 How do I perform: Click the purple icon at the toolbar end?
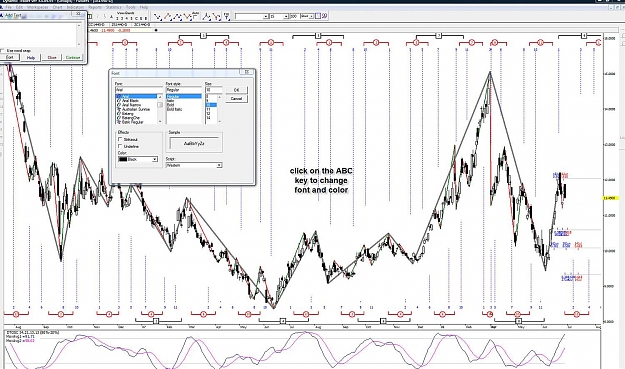pyautogui.click(x=324, y=16)
